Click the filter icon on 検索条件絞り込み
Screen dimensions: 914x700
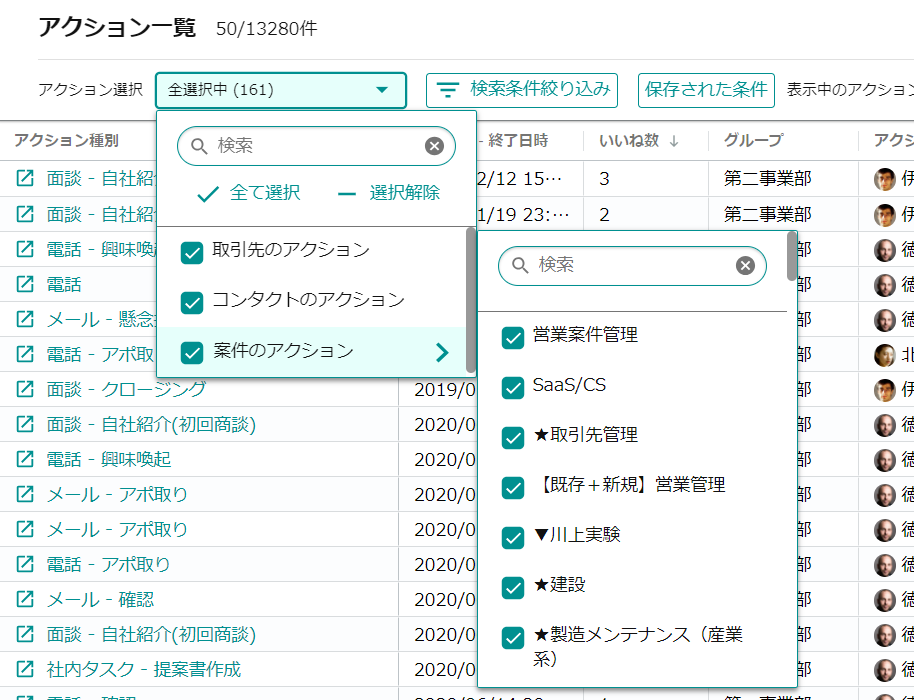click(x=448, y=90)
